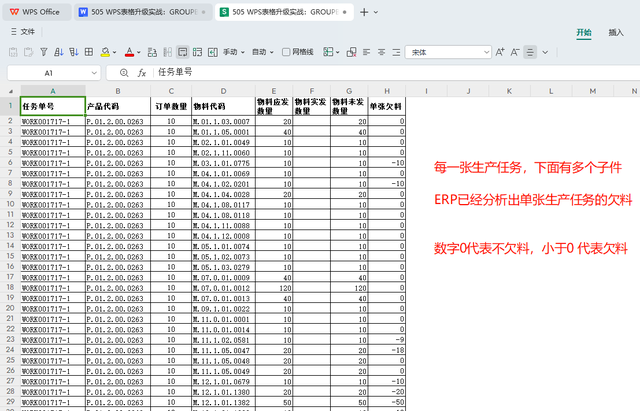The height and width of the screenshot is (411, 640).
Task: Click the find-and-replace style icon next to font color
Action: tap(152, 52)
